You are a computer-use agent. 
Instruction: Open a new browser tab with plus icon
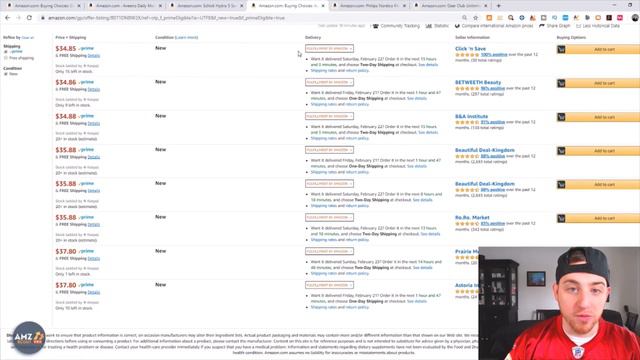[498, 6]
